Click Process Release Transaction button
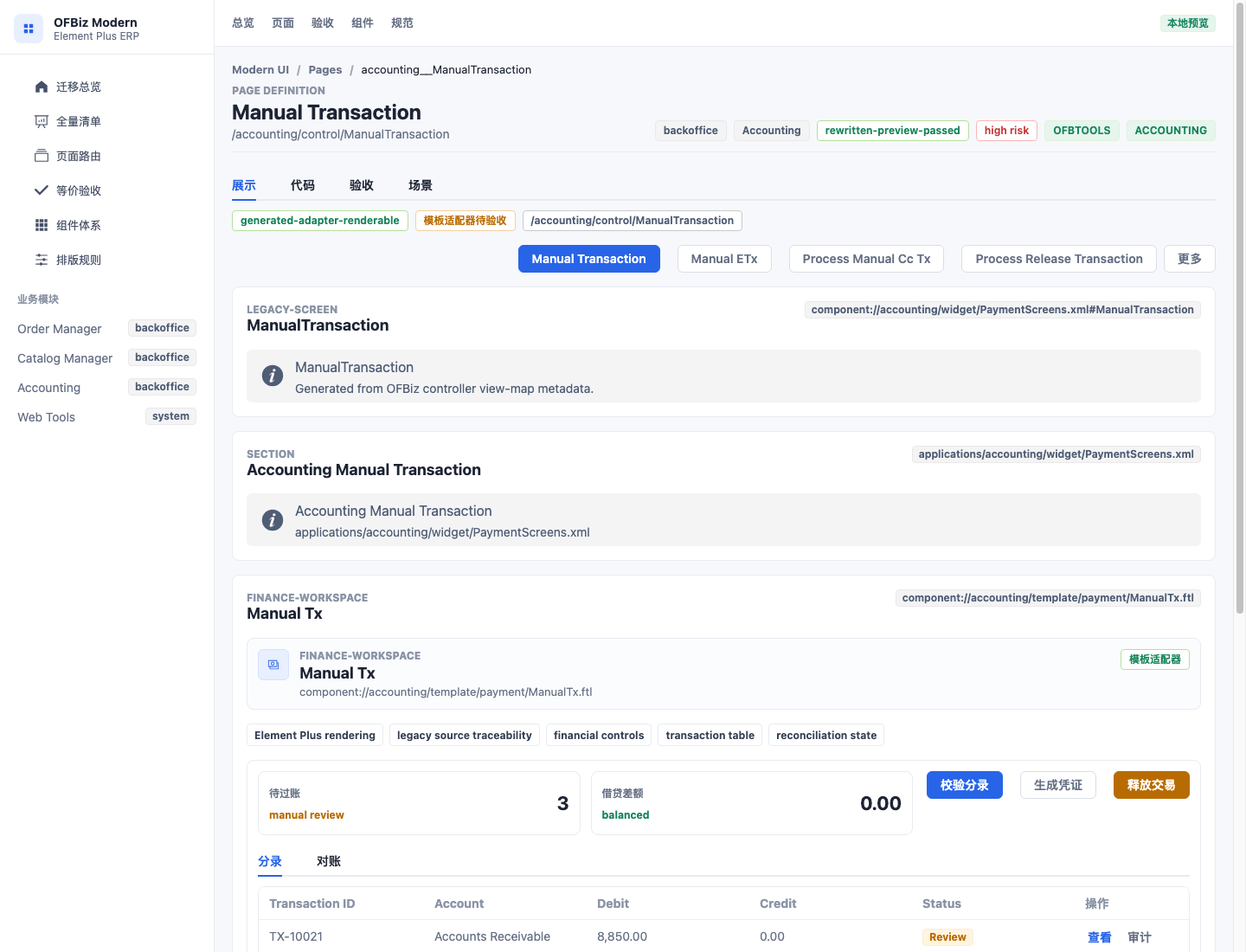 (x=1059, y=259)
